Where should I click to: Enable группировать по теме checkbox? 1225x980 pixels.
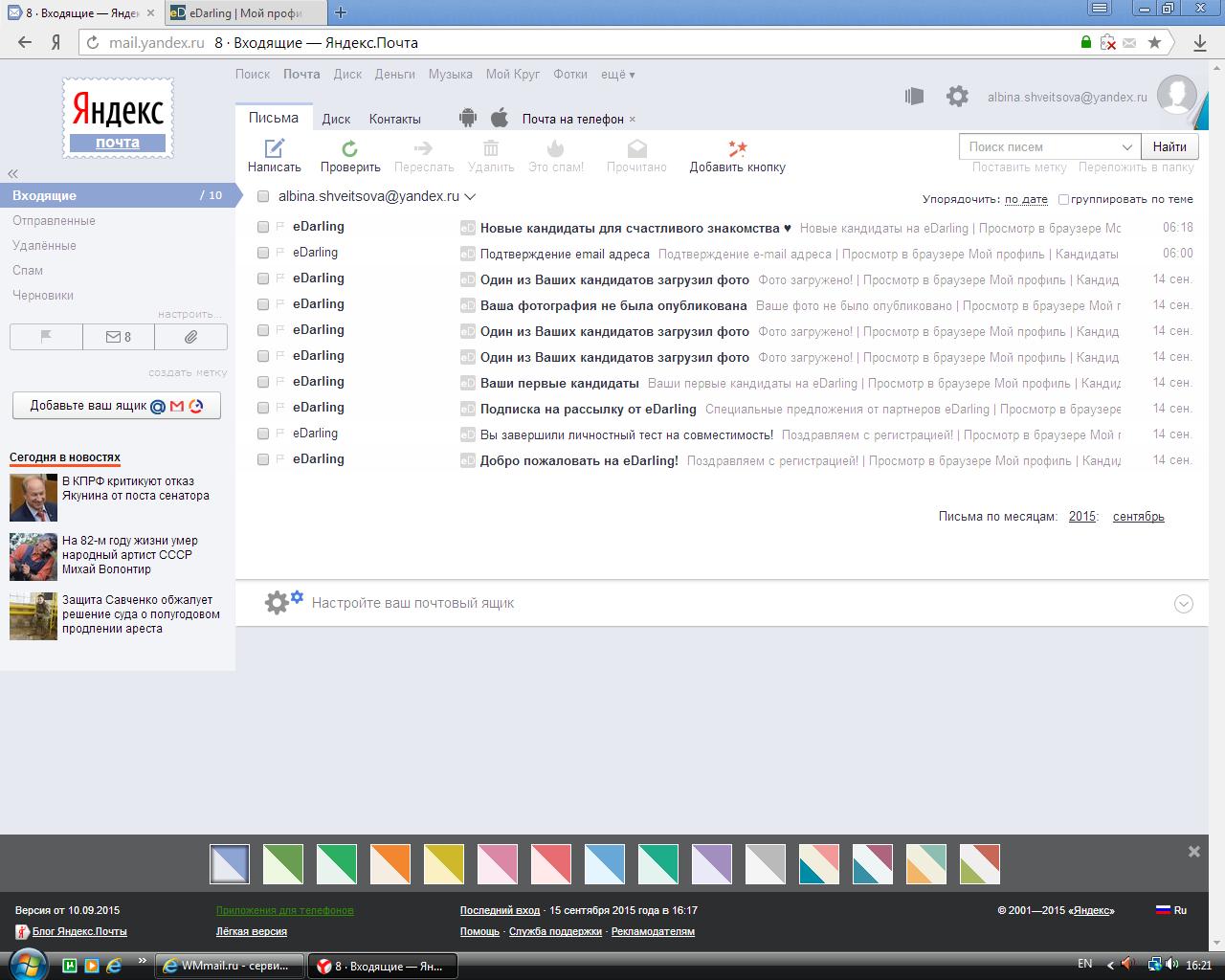1063,199
